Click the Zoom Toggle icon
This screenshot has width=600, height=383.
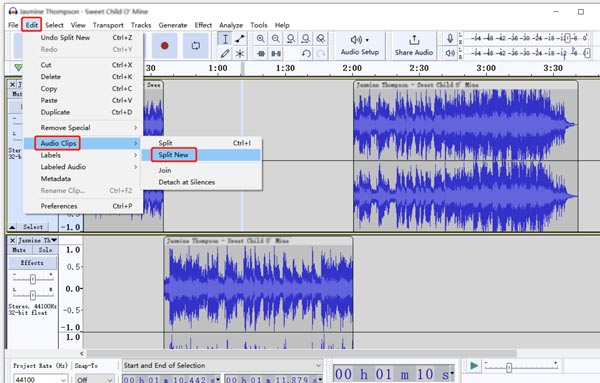(321, 39)
